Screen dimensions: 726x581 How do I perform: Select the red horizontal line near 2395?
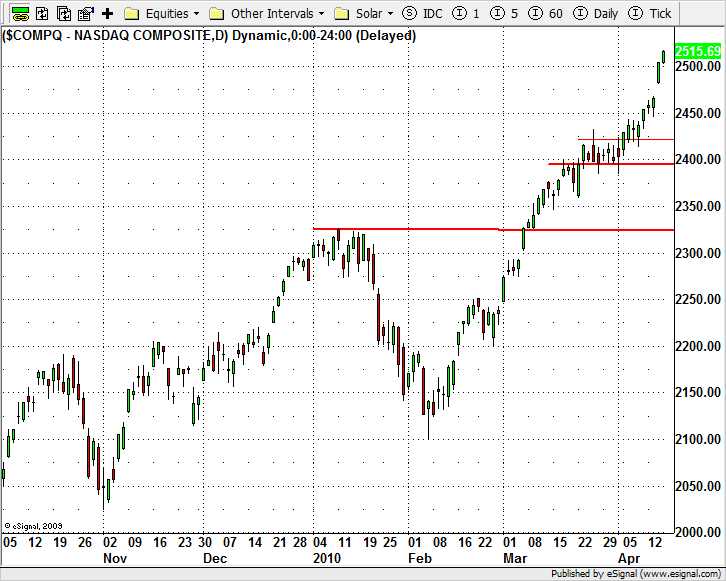point(611,164)
